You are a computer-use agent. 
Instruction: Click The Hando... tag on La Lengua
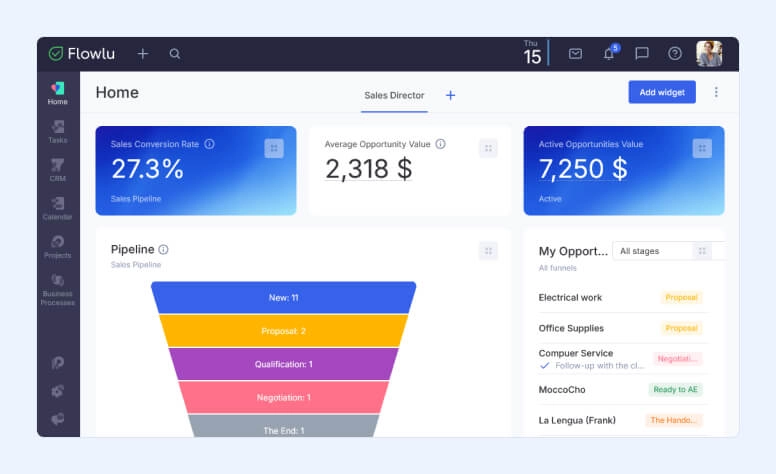point(674,420)
